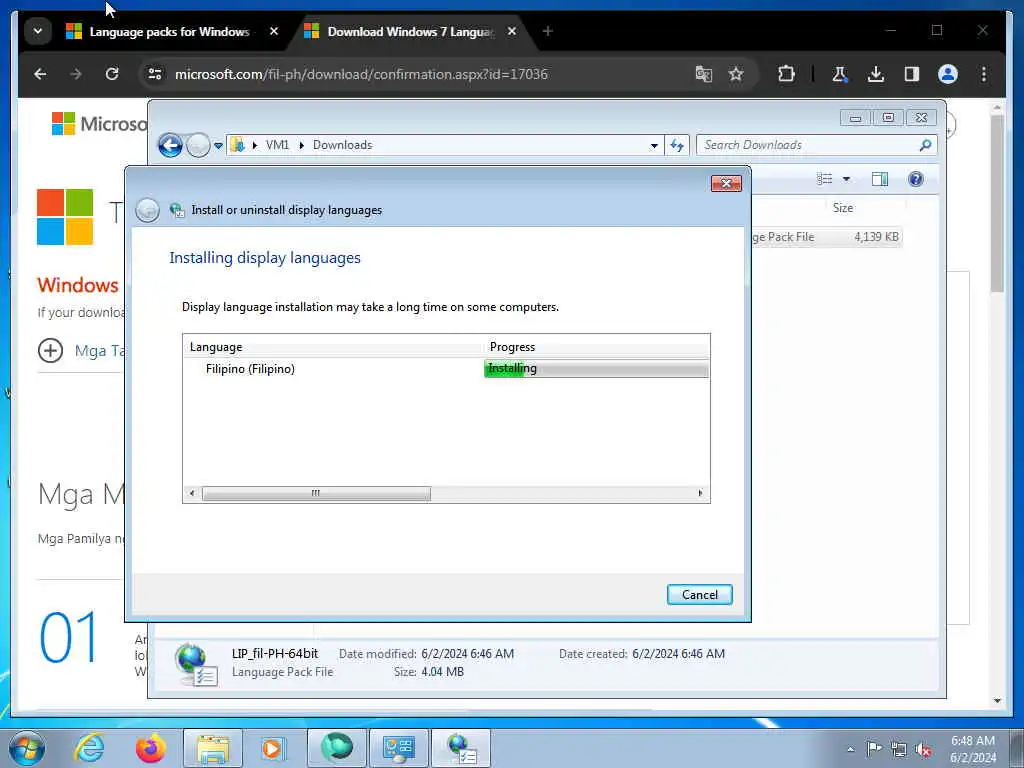Open the Windows Start menu
The height and width of the screenshot is (768, 1024).
[27, 748]
